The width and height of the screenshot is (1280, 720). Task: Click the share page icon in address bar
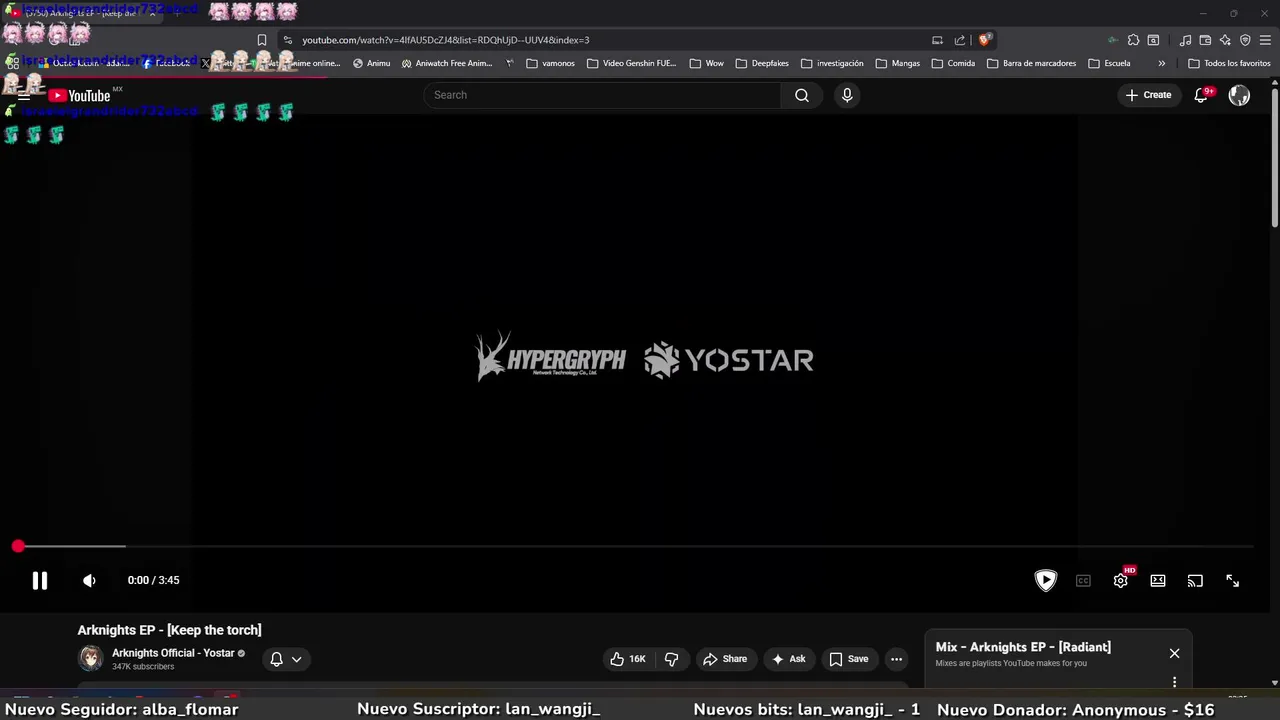click(x=960, y=40)
